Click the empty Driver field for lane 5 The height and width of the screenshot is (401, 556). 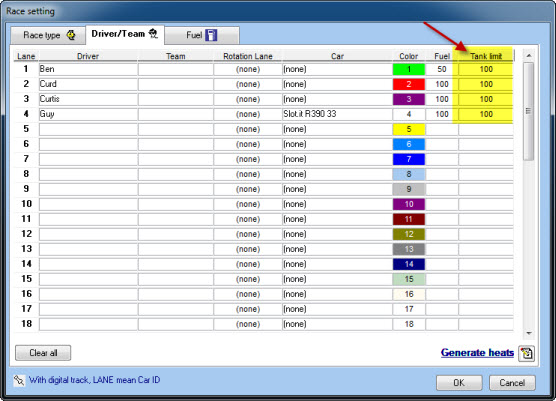pos(88,129)
